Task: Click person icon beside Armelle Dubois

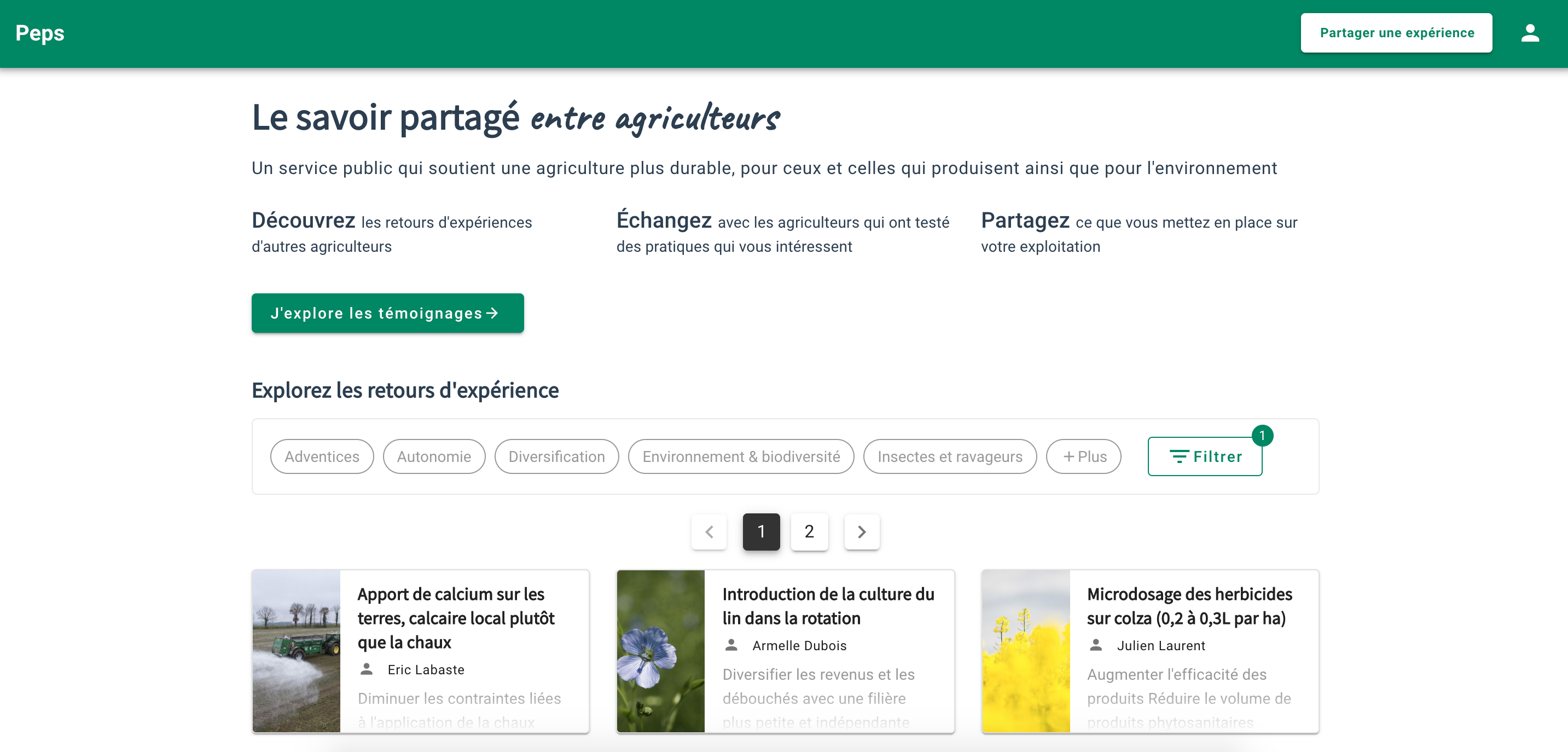Action: pos(731,645)
